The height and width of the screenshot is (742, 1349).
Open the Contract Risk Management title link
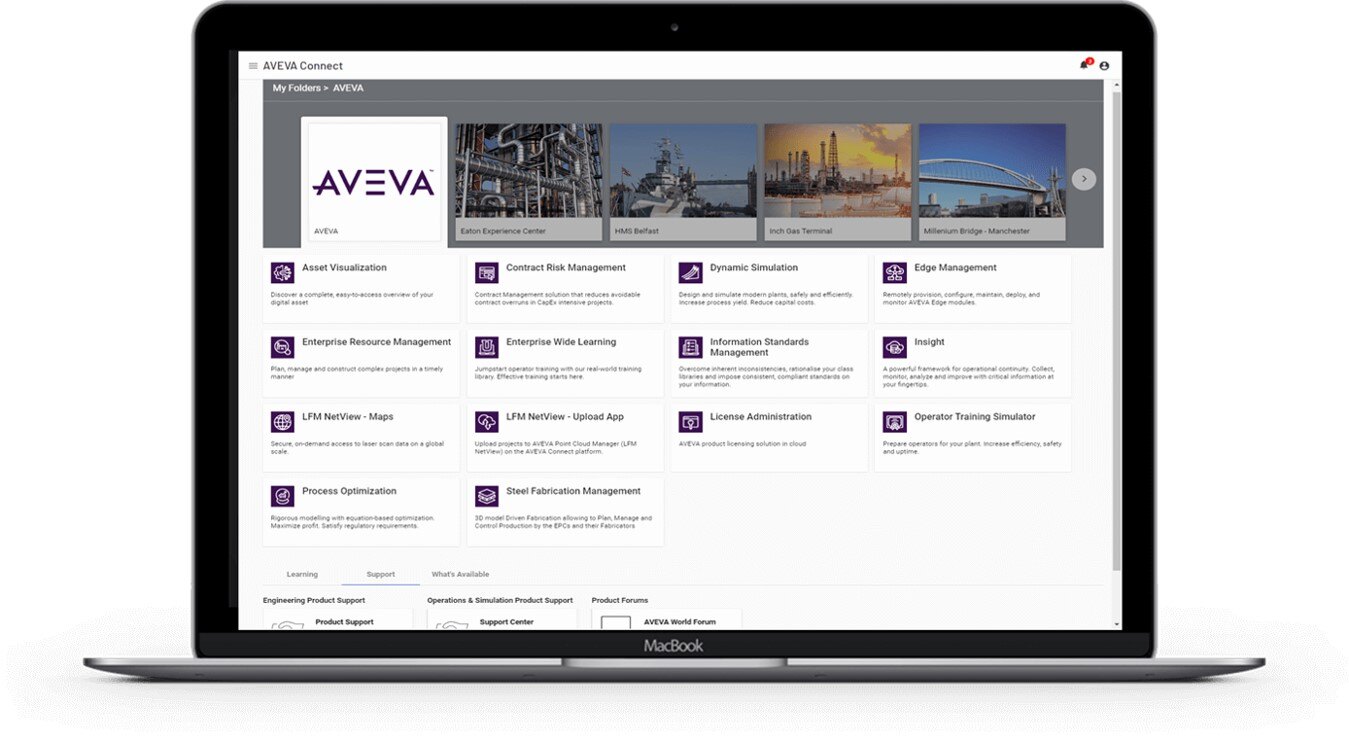click(x=566, y=268)
